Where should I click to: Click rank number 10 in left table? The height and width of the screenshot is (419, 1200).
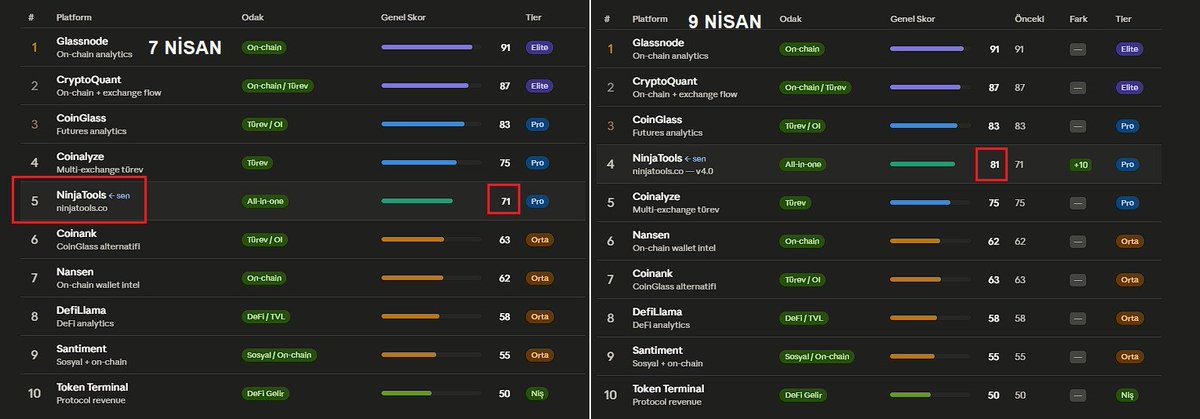[34, 394]
